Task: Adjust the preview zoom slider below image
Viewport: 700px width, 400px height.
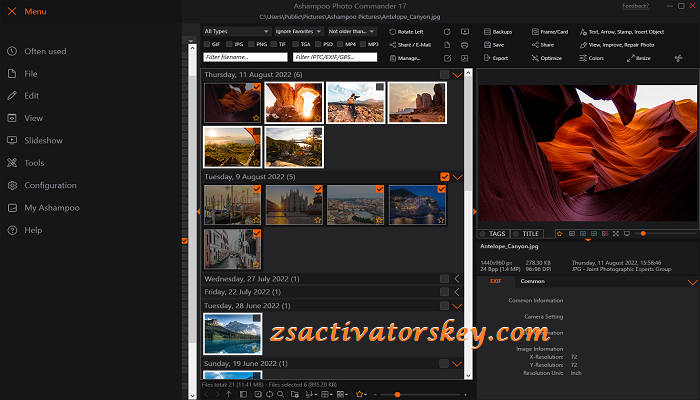Action: (x=643, y=233)
